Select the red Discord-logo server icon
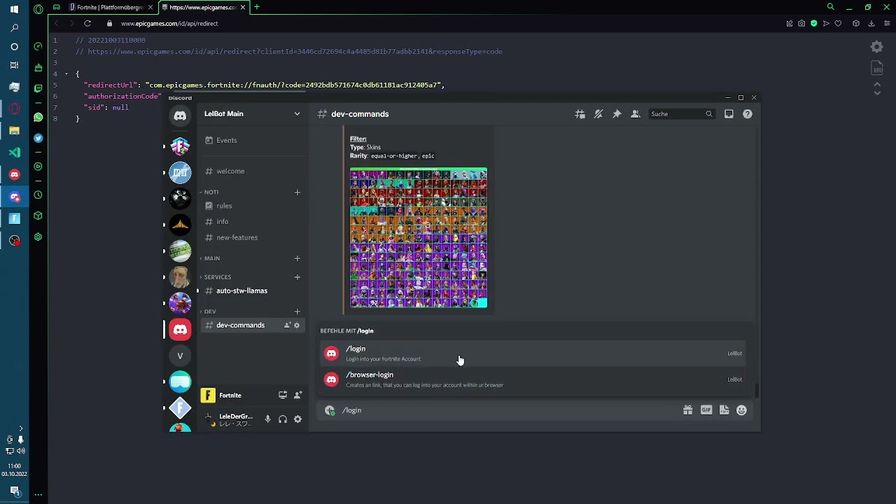 coord(180,330)
